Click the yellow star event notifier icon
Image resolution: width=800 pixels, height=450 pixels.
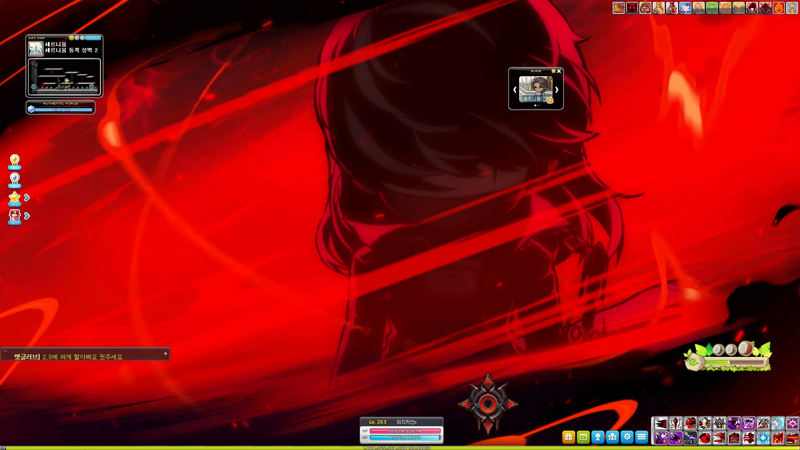pyautogui.click(x=14, y=198)
